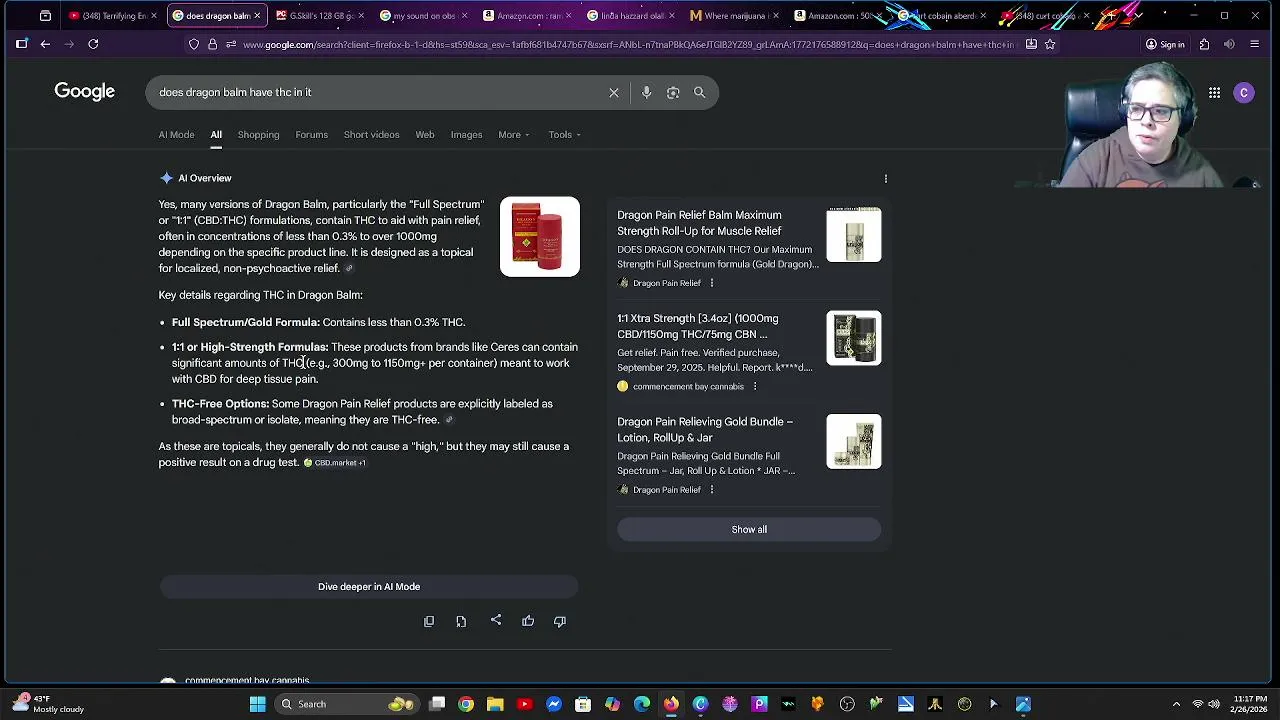The height and width of the screenshot is (720, 1280).
Task: Open sidebar toggle in toolbar
Action: click(21, 44)
